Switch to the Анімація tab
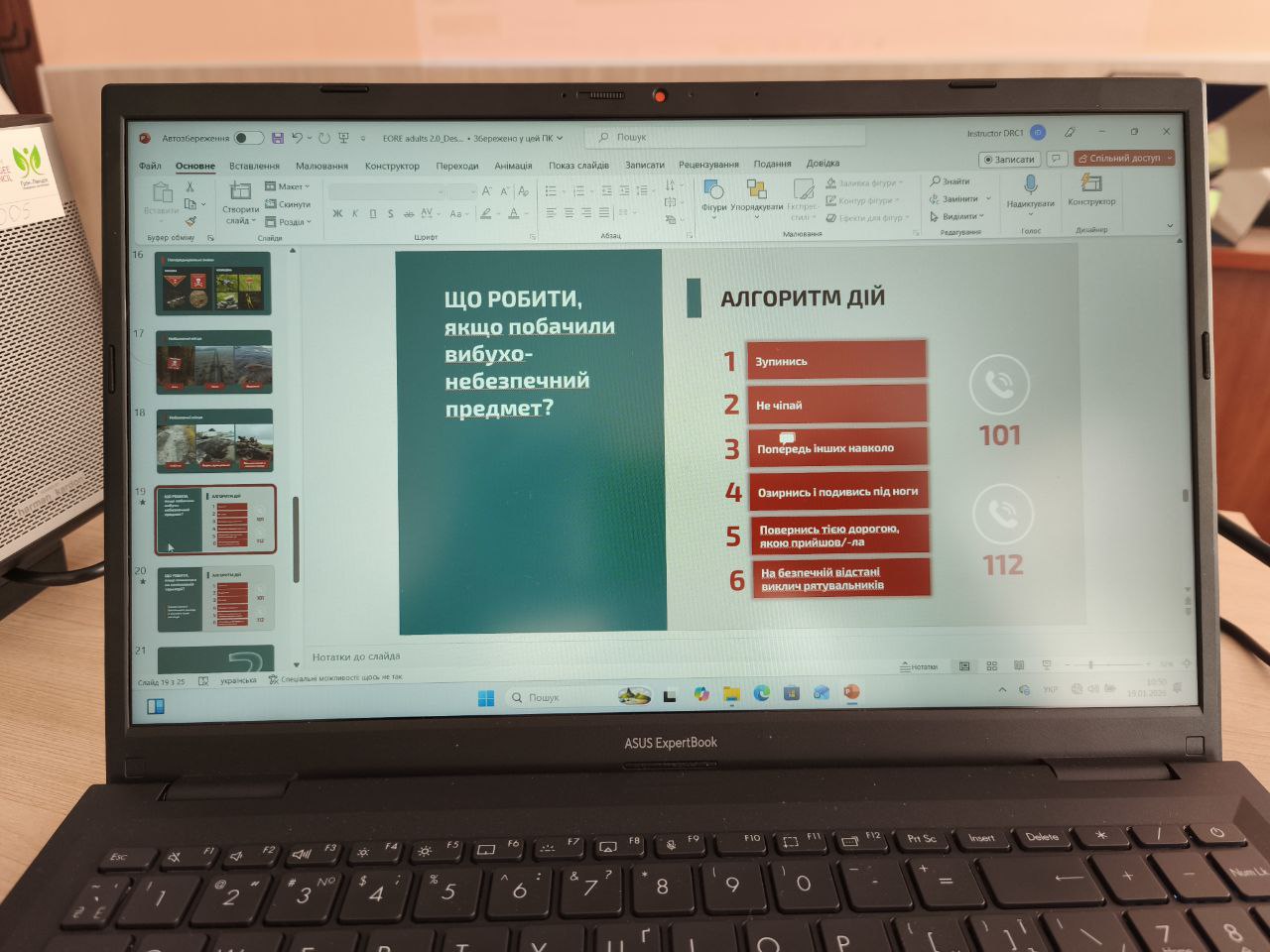 coord(513,166)
